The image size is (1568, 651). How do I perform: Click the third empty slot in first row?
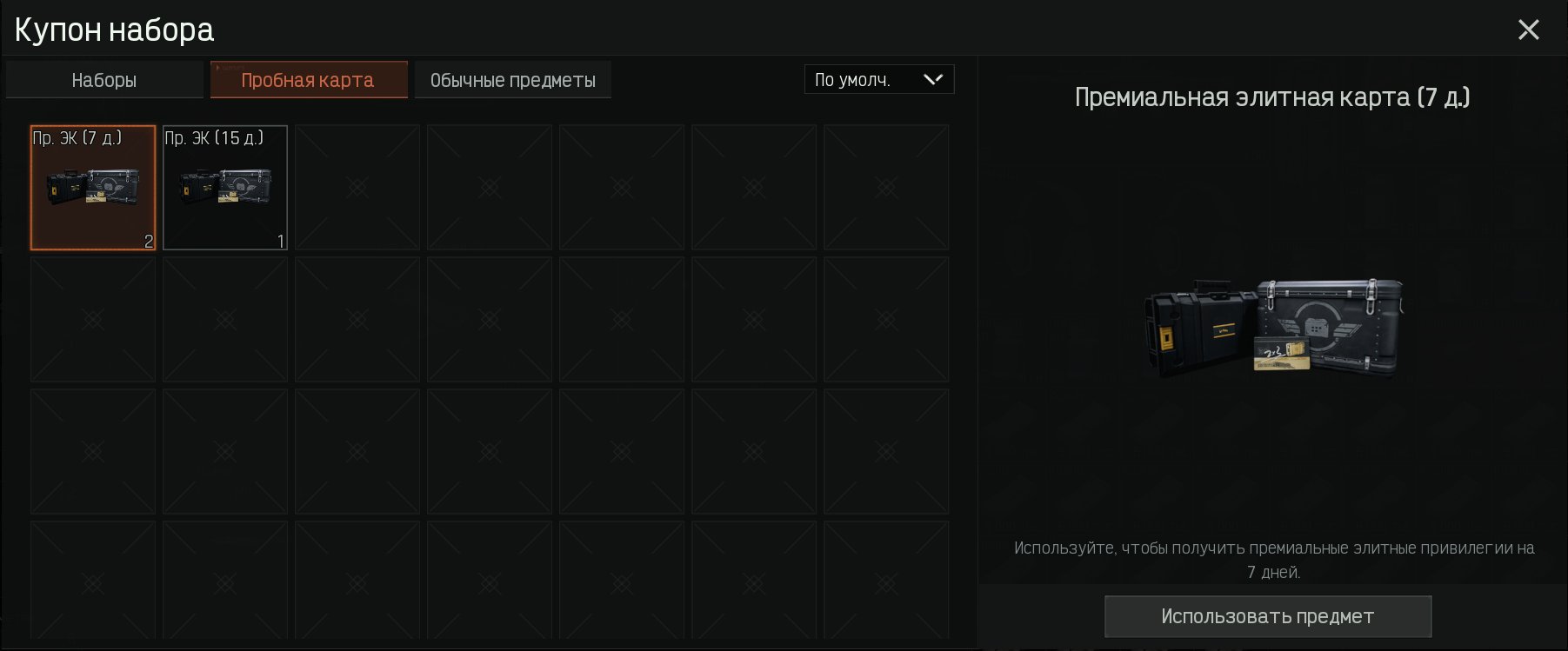tap(622, 188)
